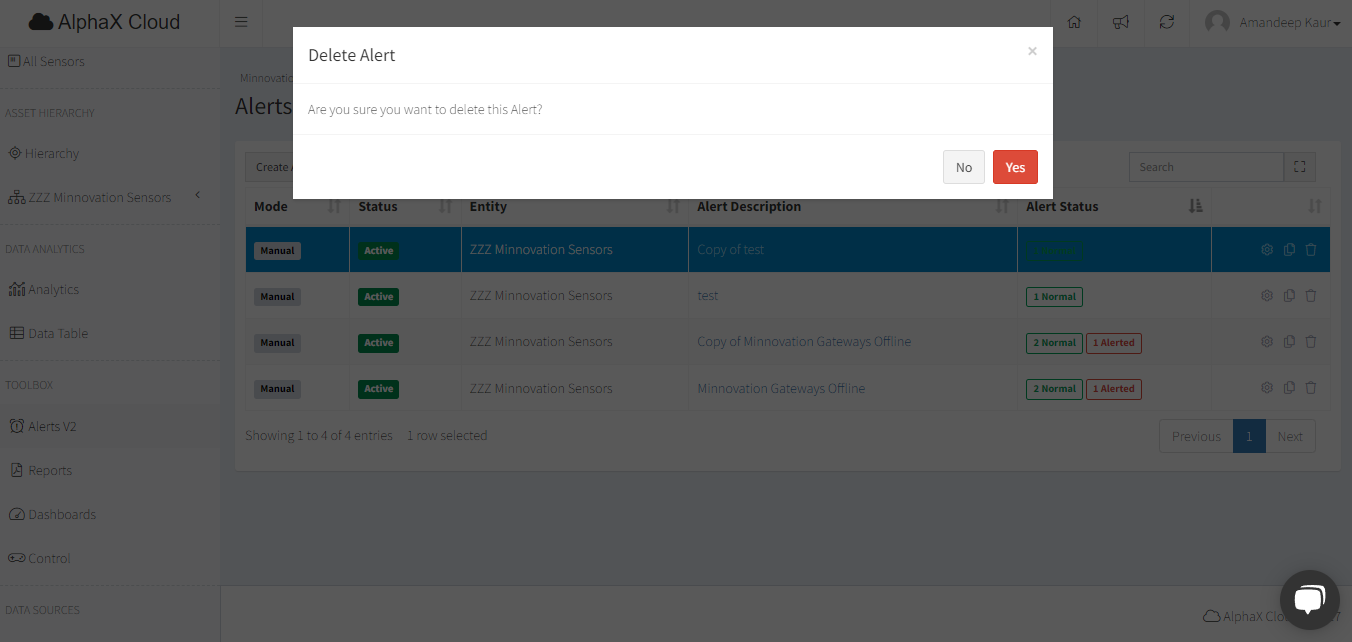This screenshot has width=1352, height=642.
Task: Click trash icon for the test alert
Action: (1311, 296)
